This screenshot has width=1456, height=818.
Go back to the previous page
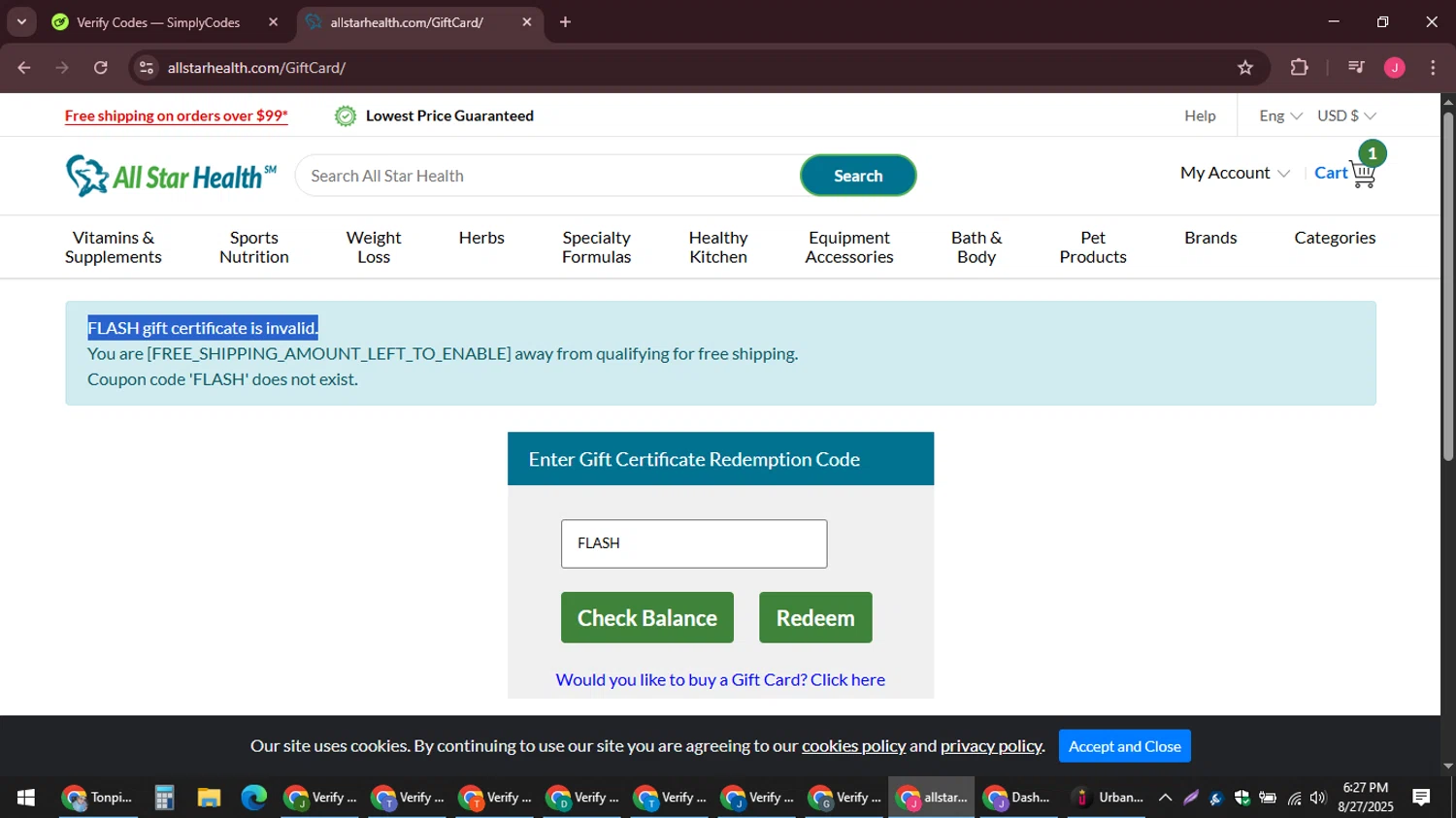coord(24,67)
